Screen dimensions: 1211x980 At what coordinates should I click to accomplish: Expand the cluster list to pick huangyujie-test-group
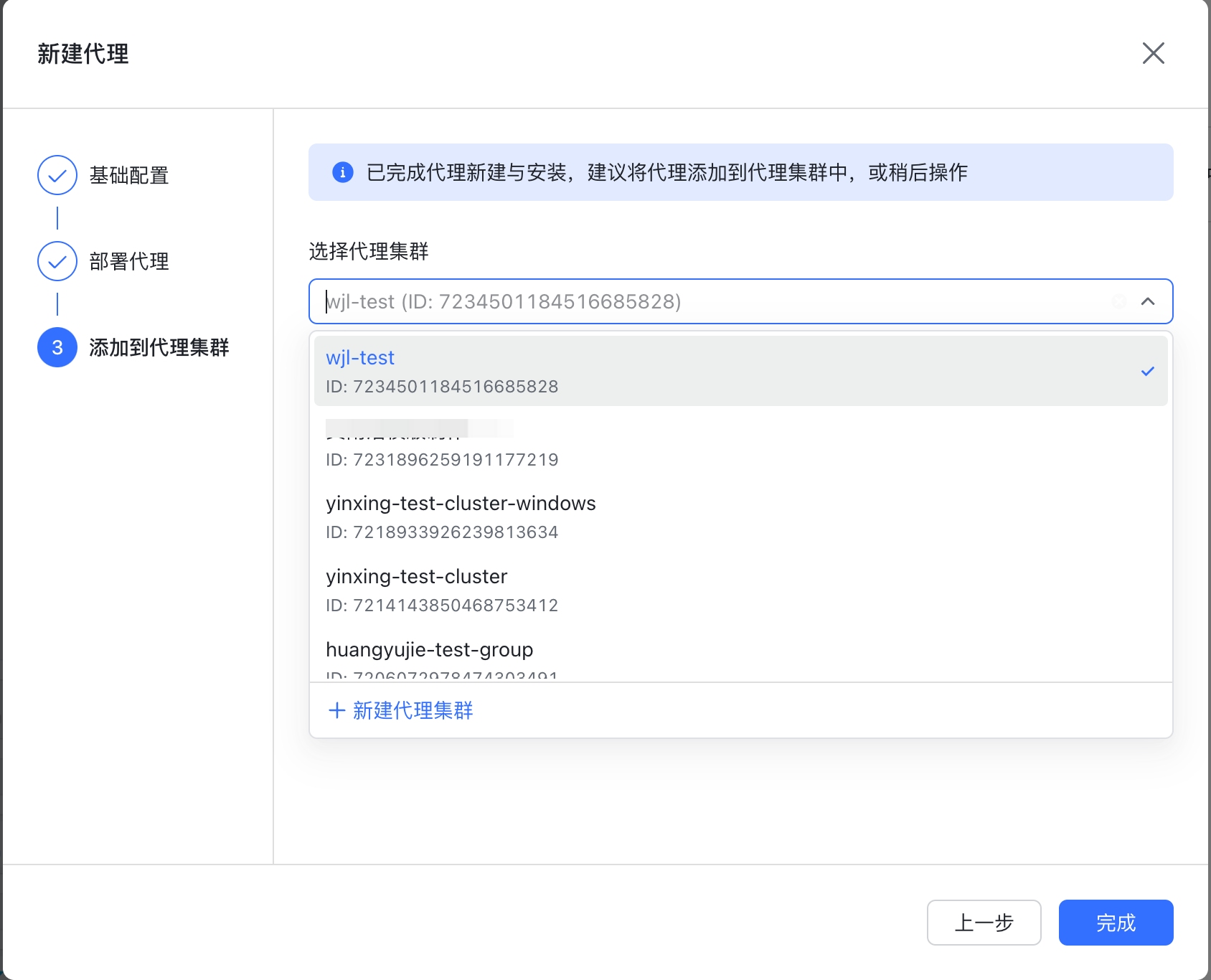[429, 650]
